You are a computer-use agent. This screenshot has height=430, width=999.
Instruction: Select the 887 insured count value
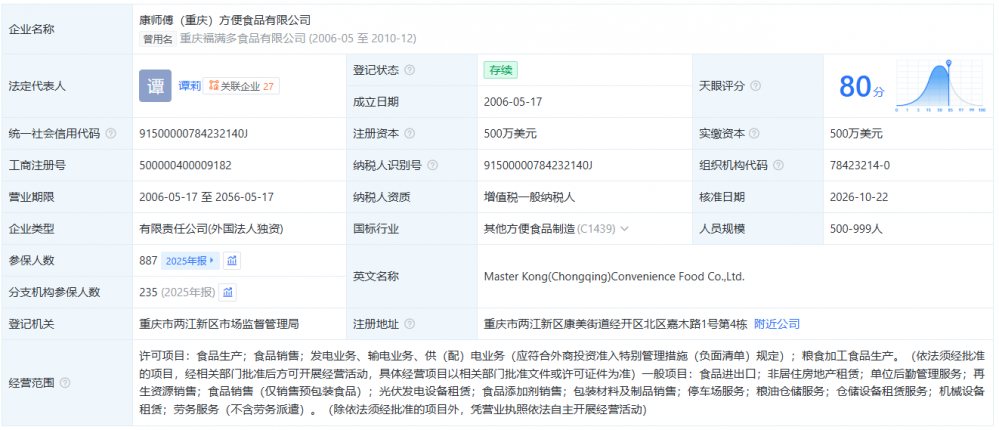(x=148, y=261)
